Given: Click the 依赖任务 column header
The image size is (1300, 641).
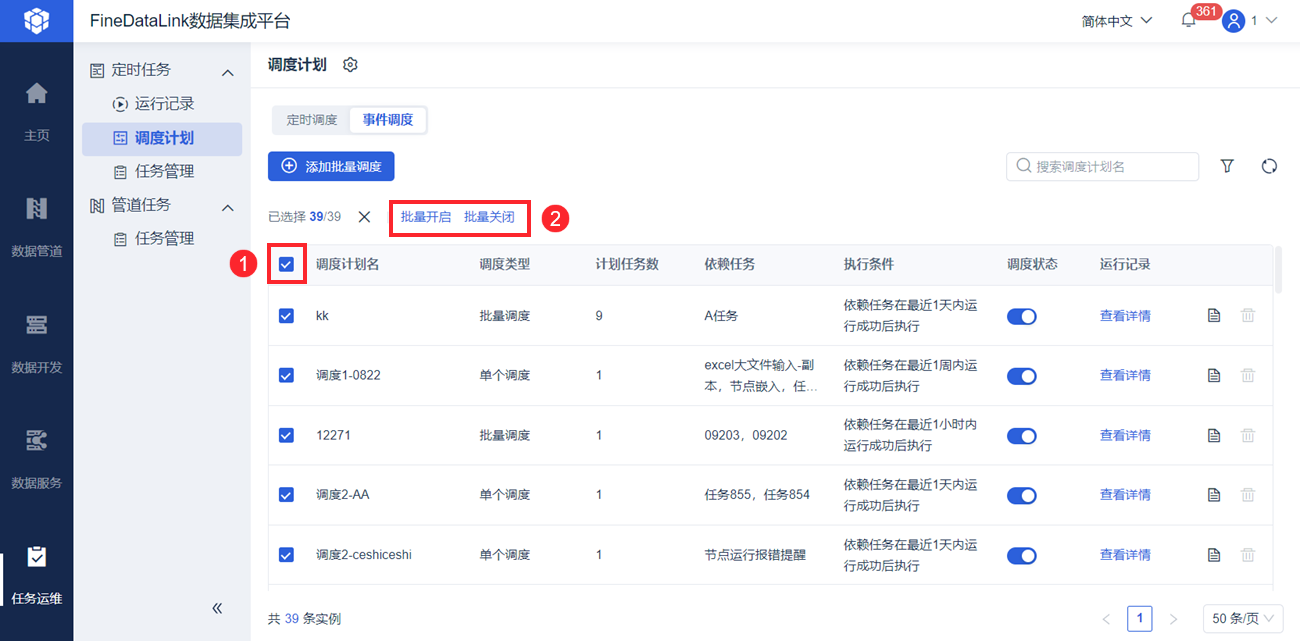Looking at the screenshot, I should [x=729, y=265].
